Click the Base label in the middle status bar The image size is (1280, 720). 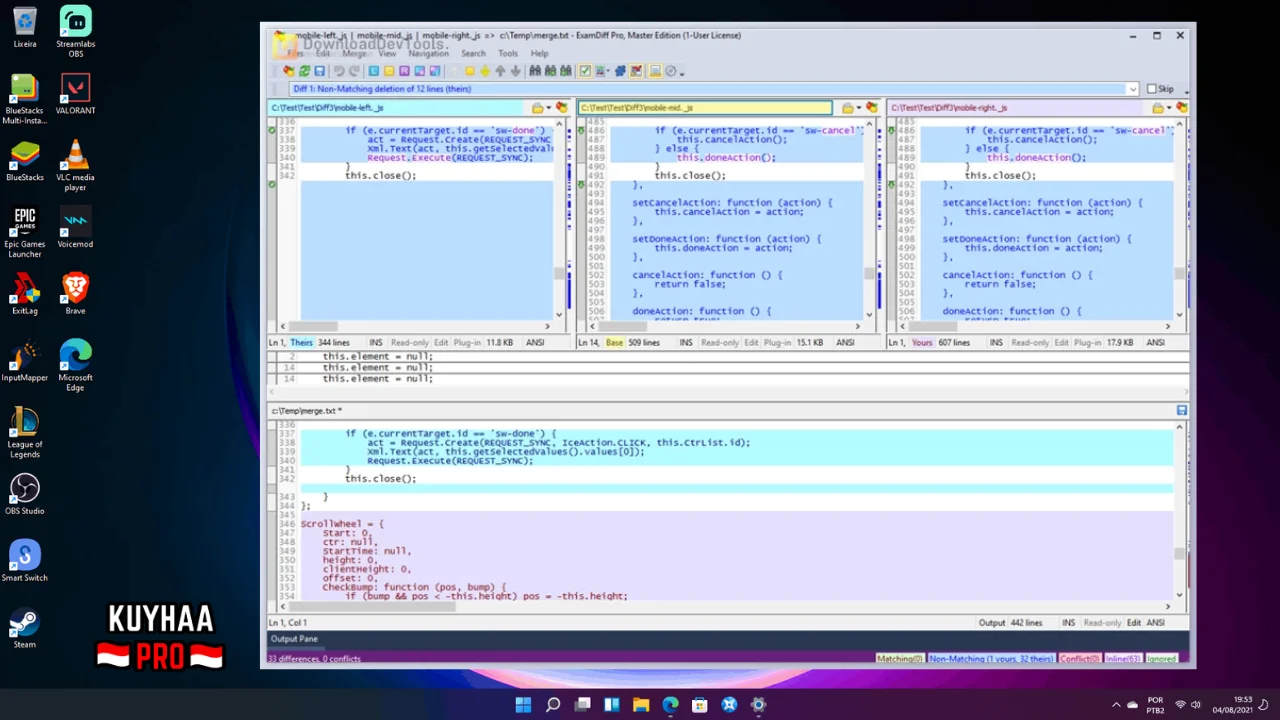(614, 343)
